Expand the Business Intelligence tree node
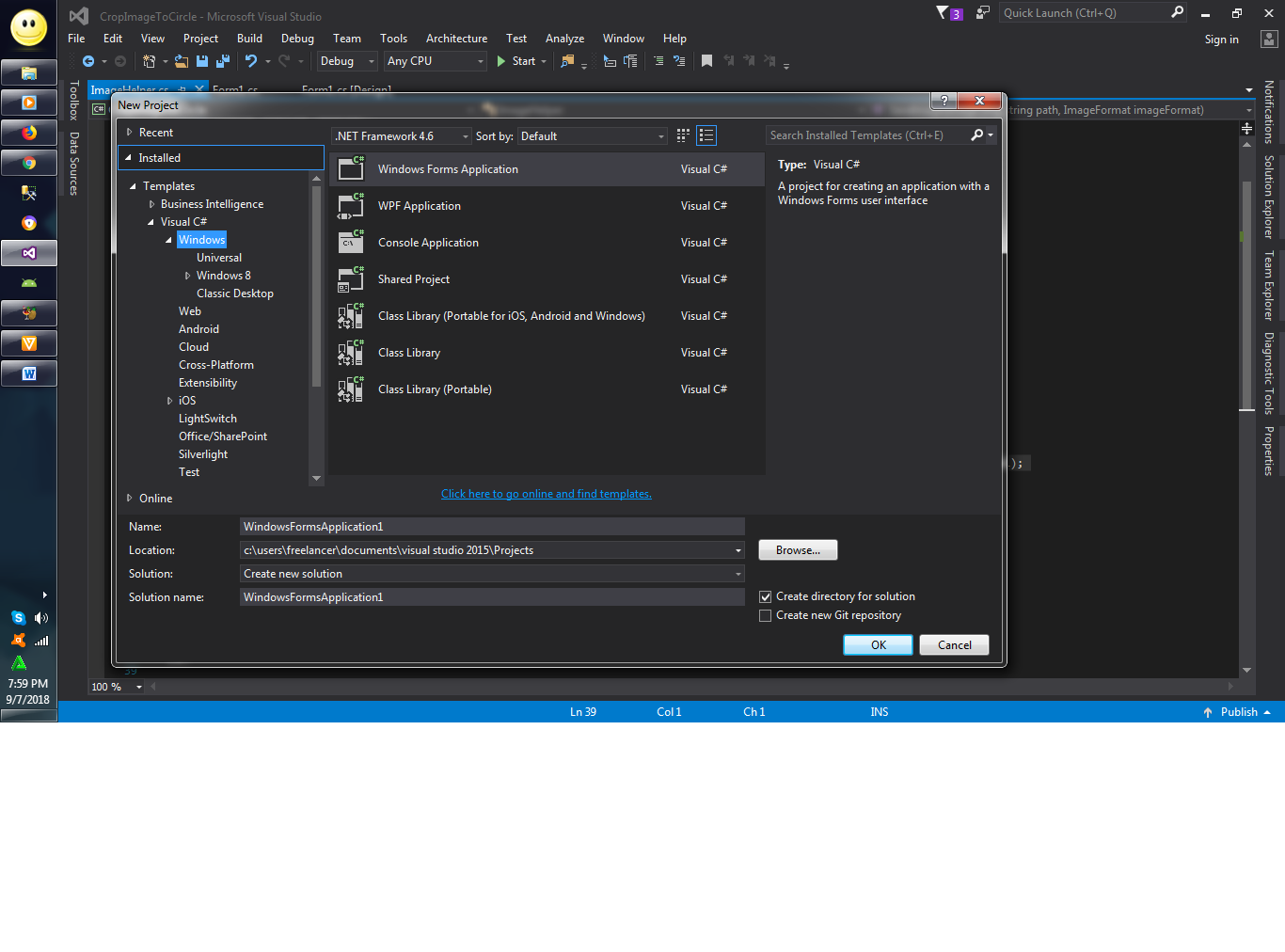Image resolution: width=1285 pixels, height=952 pixels. (151, 204)
